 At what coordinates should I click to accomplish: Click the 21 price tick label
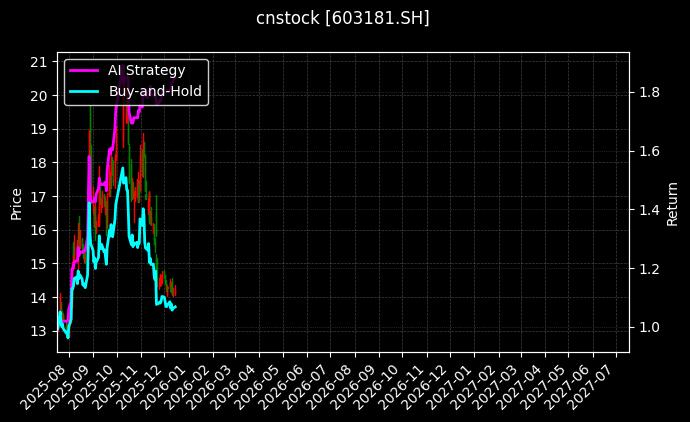point(40,62)
